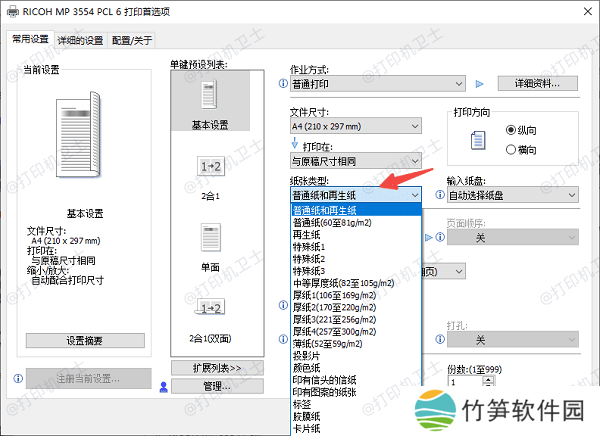This screenshot has height=436, width=600.
Task: Select 横向 print orientation
Action: pyautogui.click(x=512, y=148)
